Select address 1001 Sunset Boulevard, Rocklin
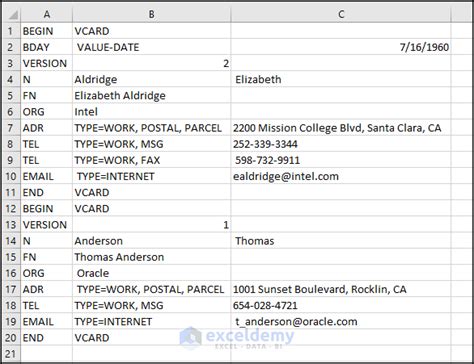Screen dimensions: 474x364 [341, 289]
